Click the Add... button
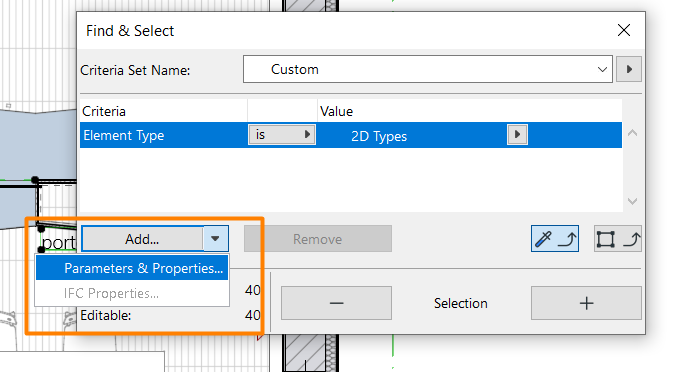The image size is (675, 372). pos(142,239)
